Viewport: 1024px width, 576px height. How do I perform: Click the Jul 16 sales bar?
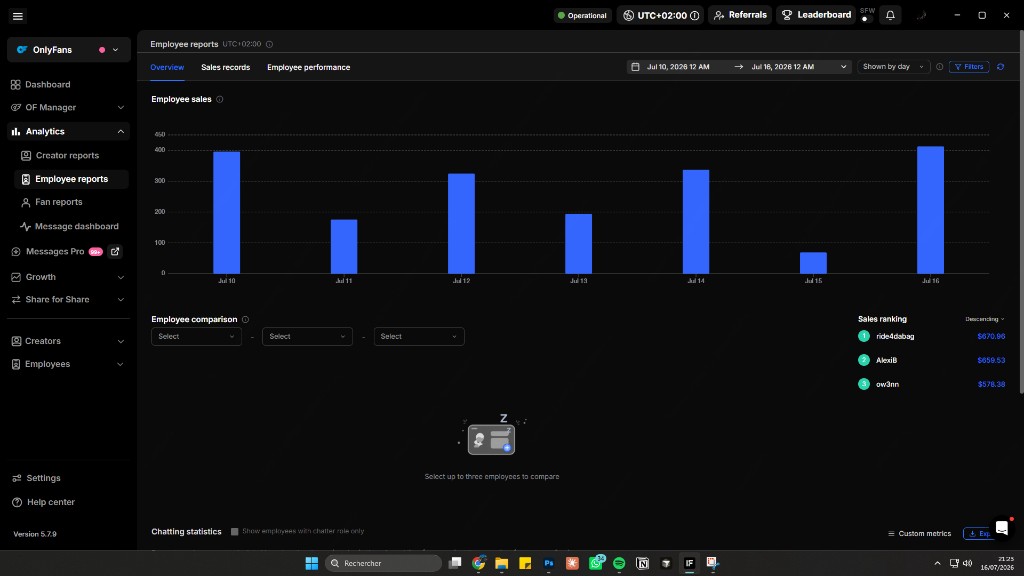tap(930, 210)
